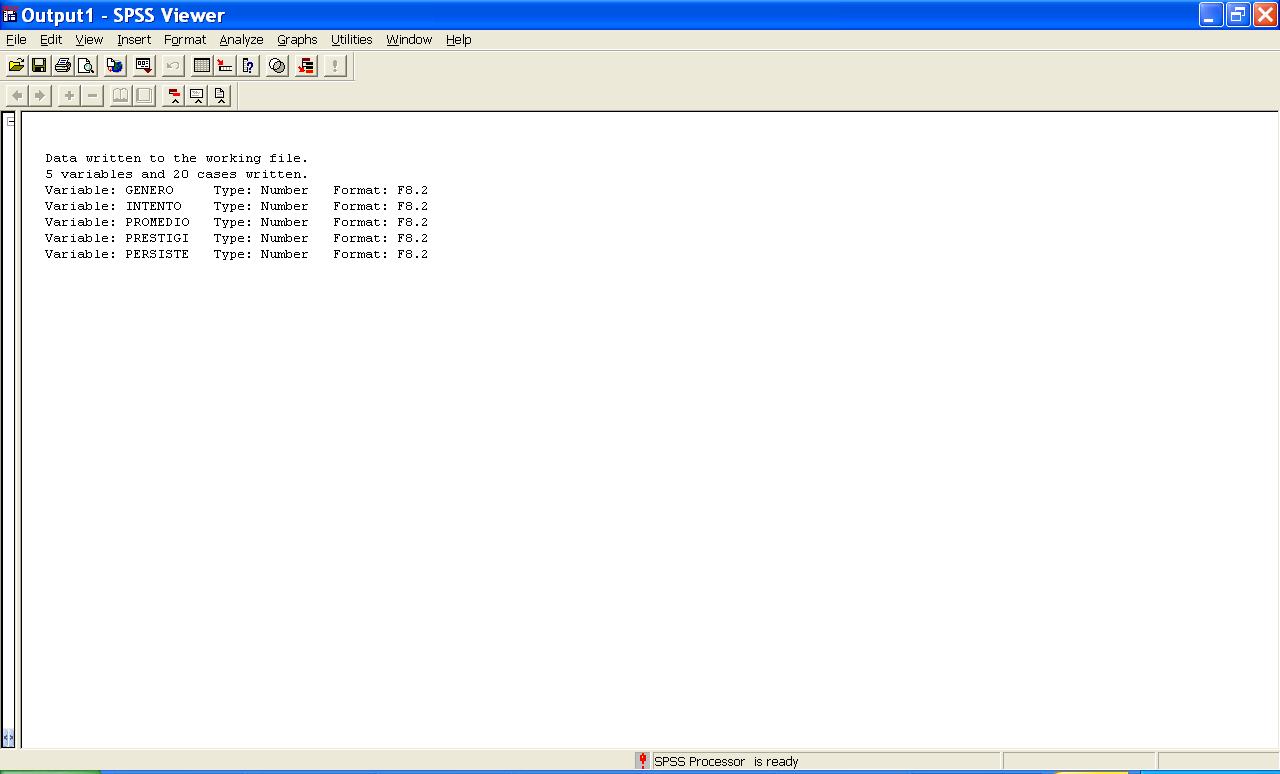Click the Demote right arrow icon

40,96
